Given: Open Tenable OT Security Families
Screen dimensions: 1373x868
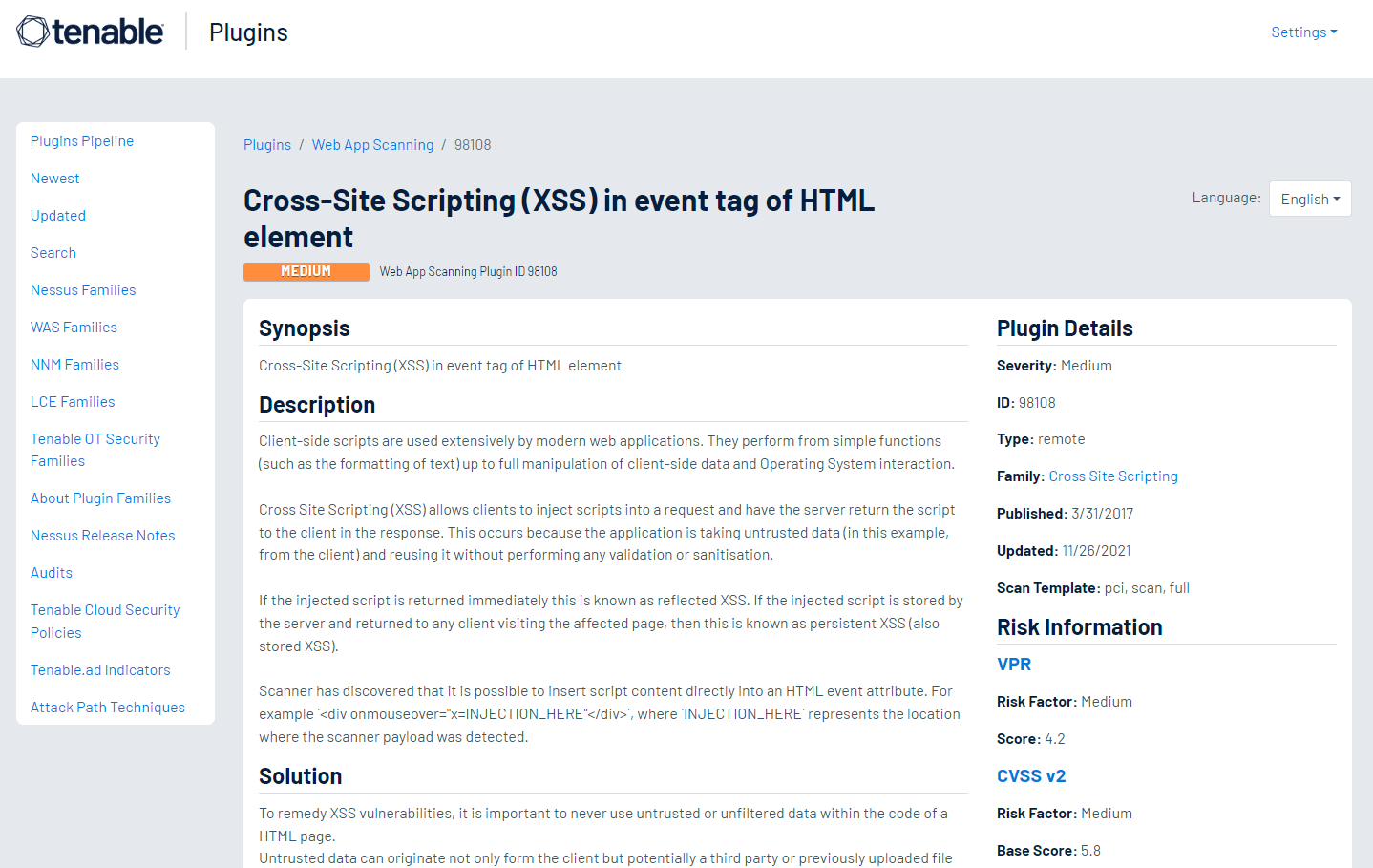Looking at the screenshot, I should [95, 450].
